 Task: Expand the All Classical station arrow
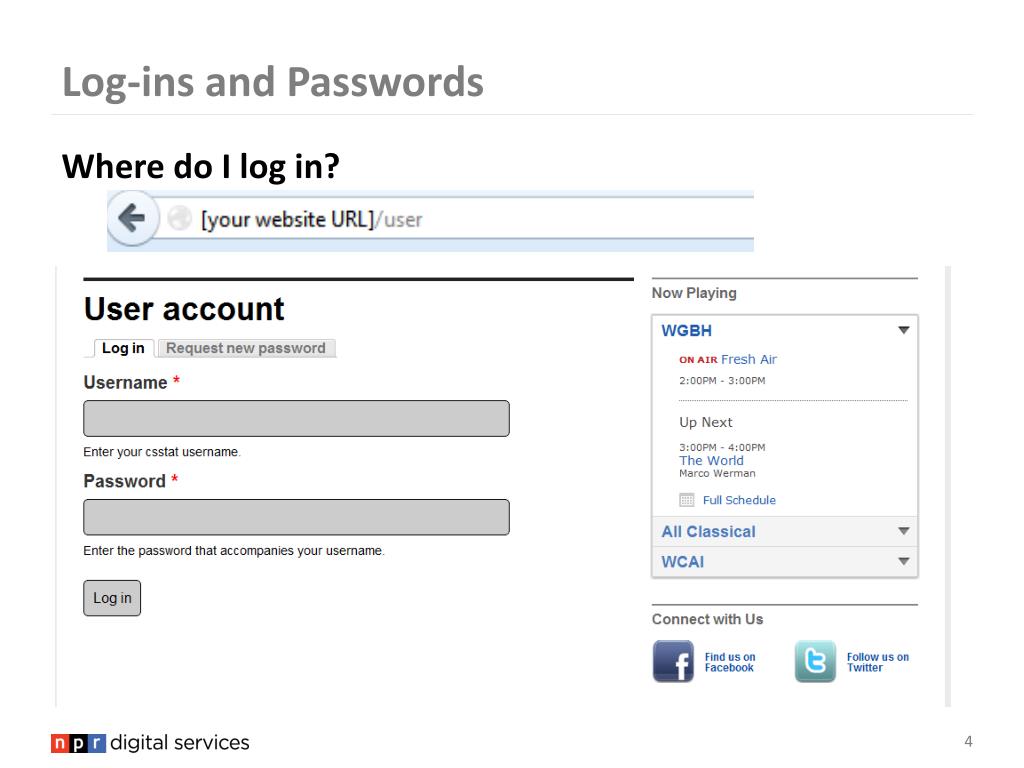(904, 531)
